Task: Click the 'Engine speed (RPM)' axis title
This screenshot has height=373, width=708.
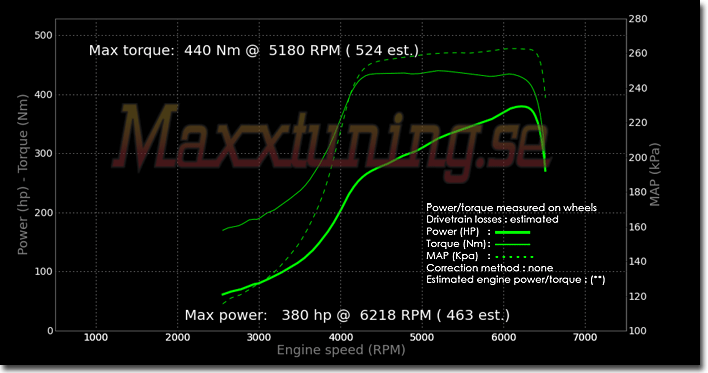Action: tap(341, 350)
